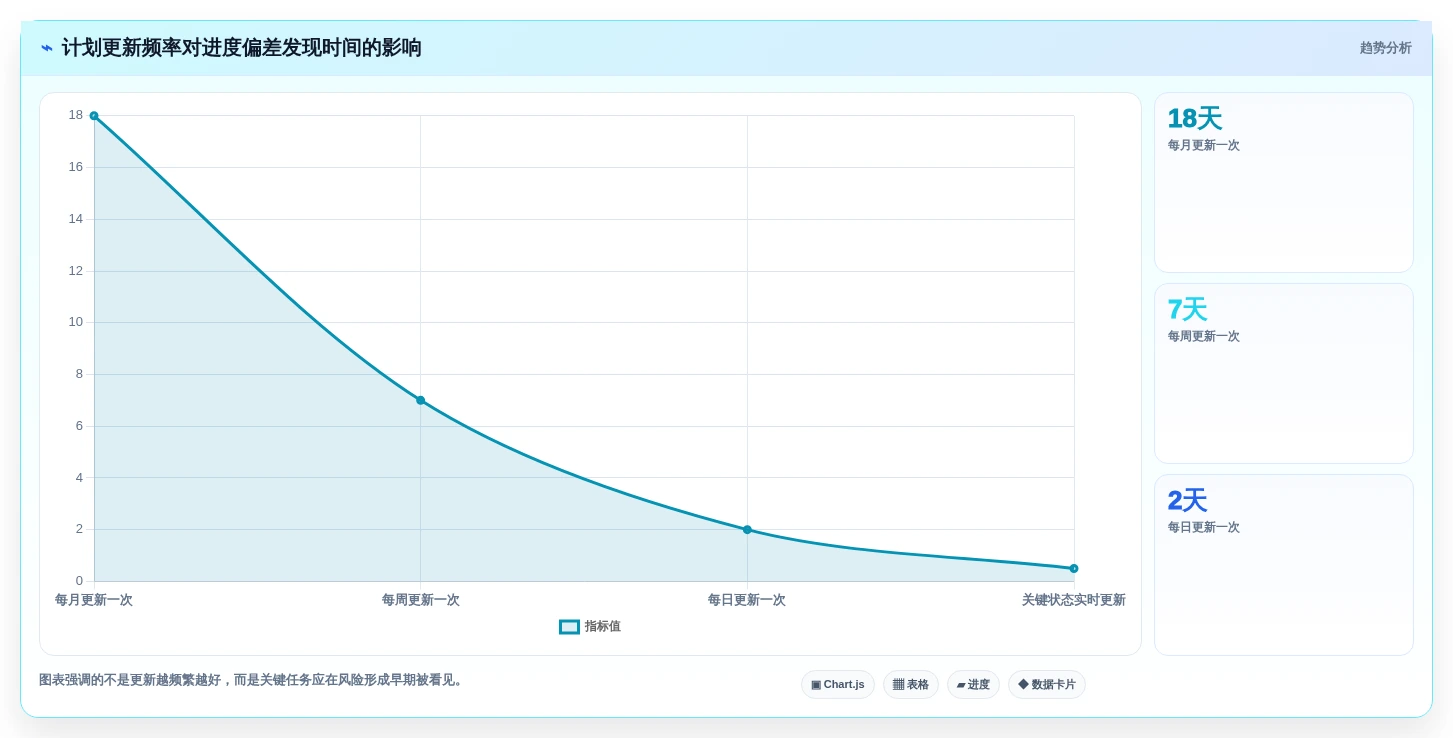Click the data point for 每月更新一次

94,116
